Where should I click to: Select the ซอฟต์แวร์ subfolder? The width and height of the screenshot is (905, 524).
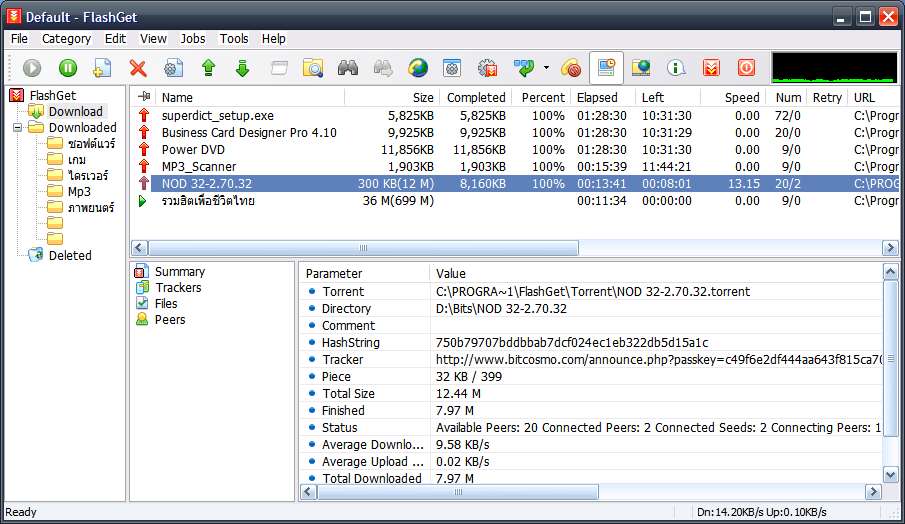pos(91,144)
